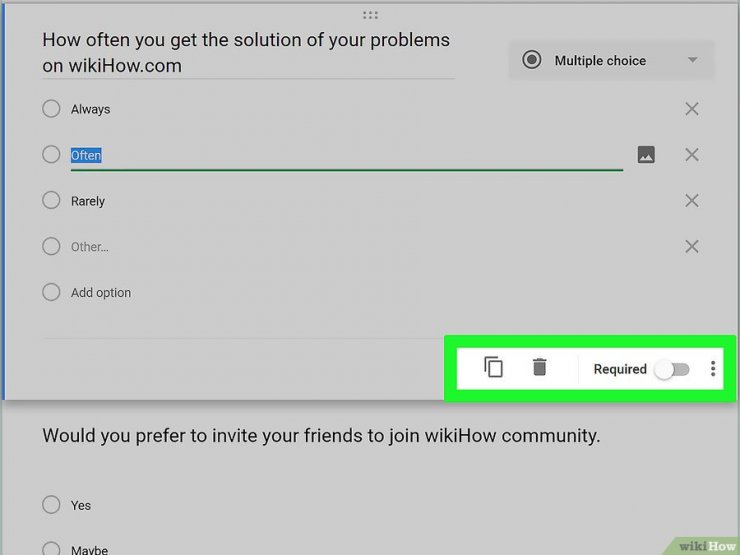
Task: Remove the Always option
Action: click(x=692, y=109)
